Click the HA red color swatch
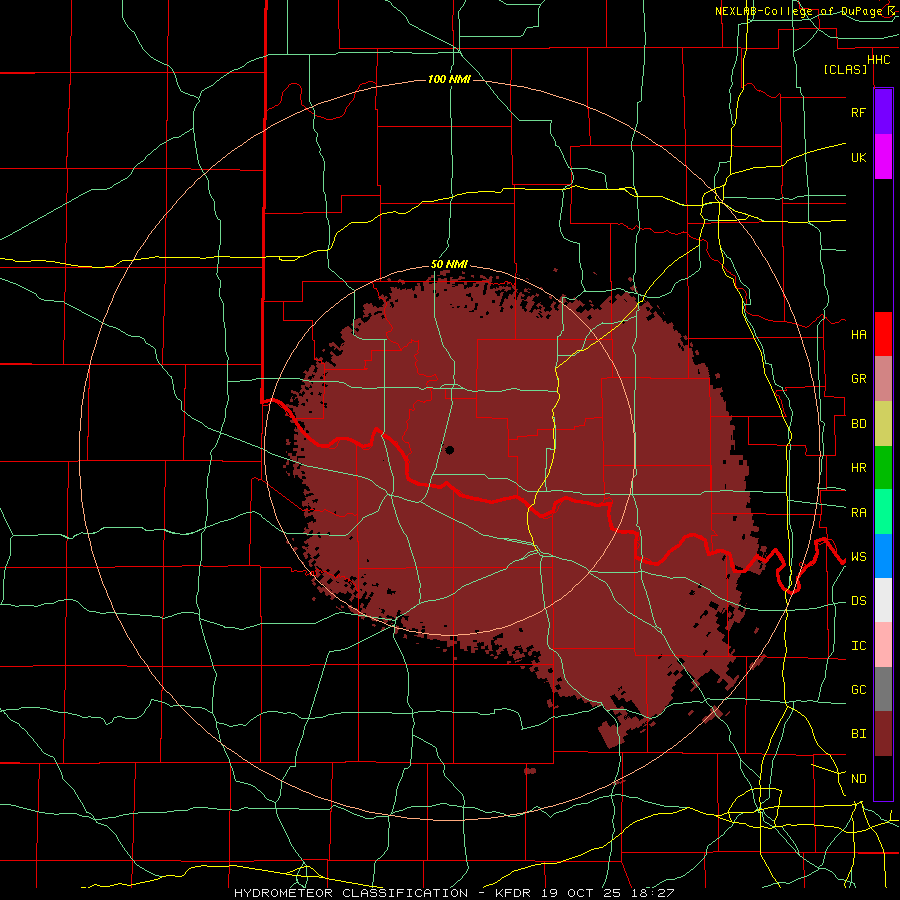 (x=883, y=334)
